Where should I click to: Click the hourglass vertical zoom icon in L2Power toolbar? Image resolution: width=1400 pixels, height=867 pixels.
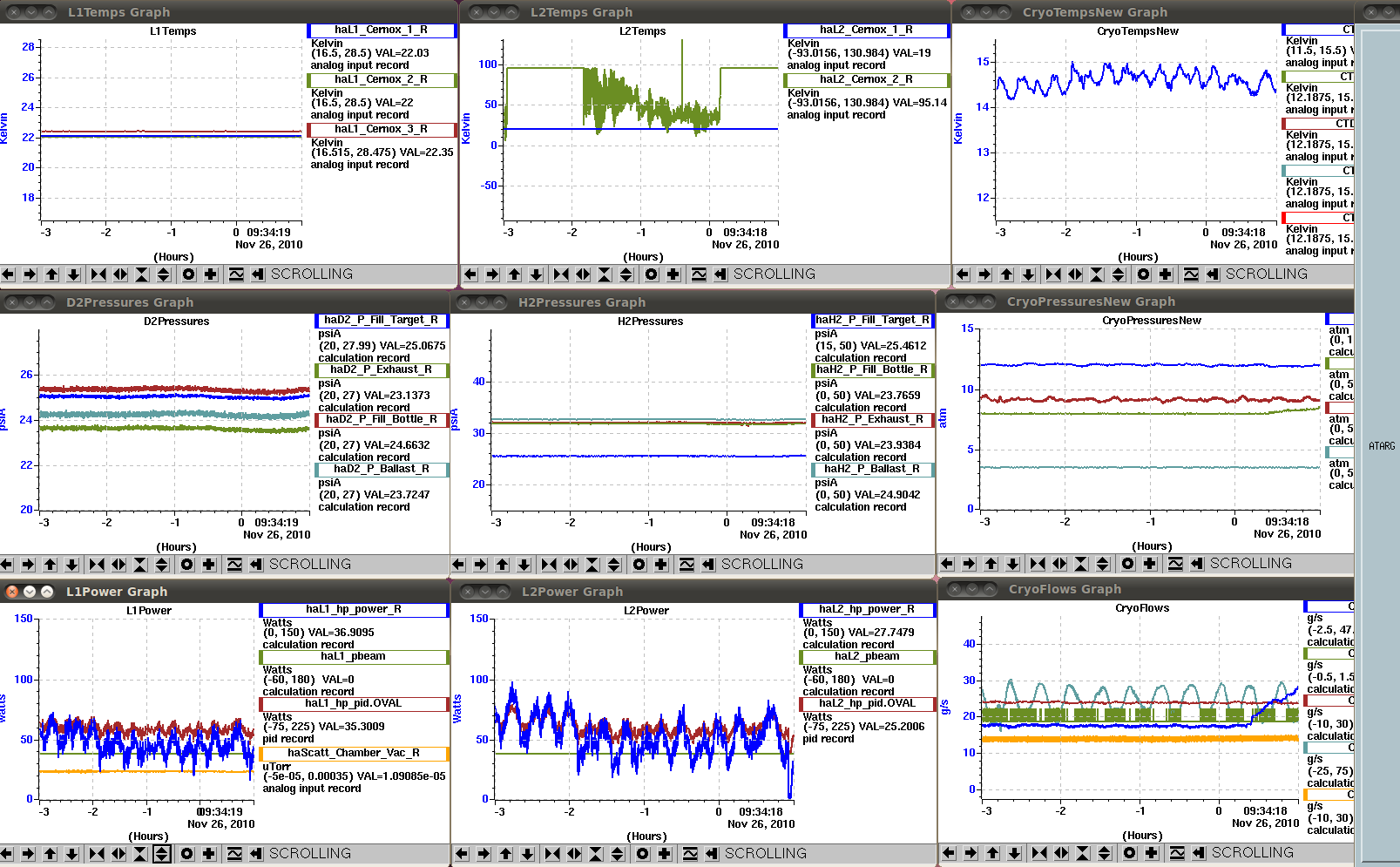click(596, 854)
